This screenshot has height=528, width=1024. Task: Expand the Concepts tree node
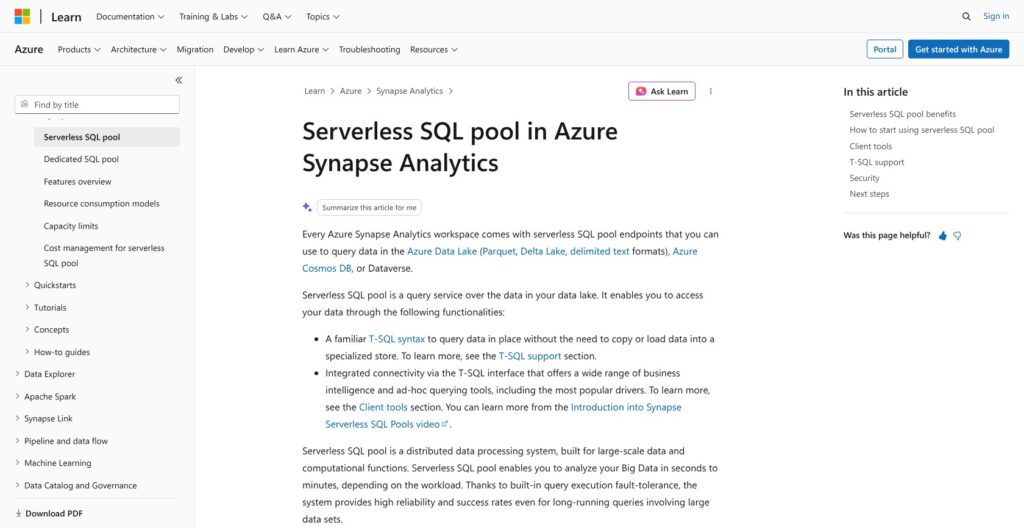pos(27,329)
